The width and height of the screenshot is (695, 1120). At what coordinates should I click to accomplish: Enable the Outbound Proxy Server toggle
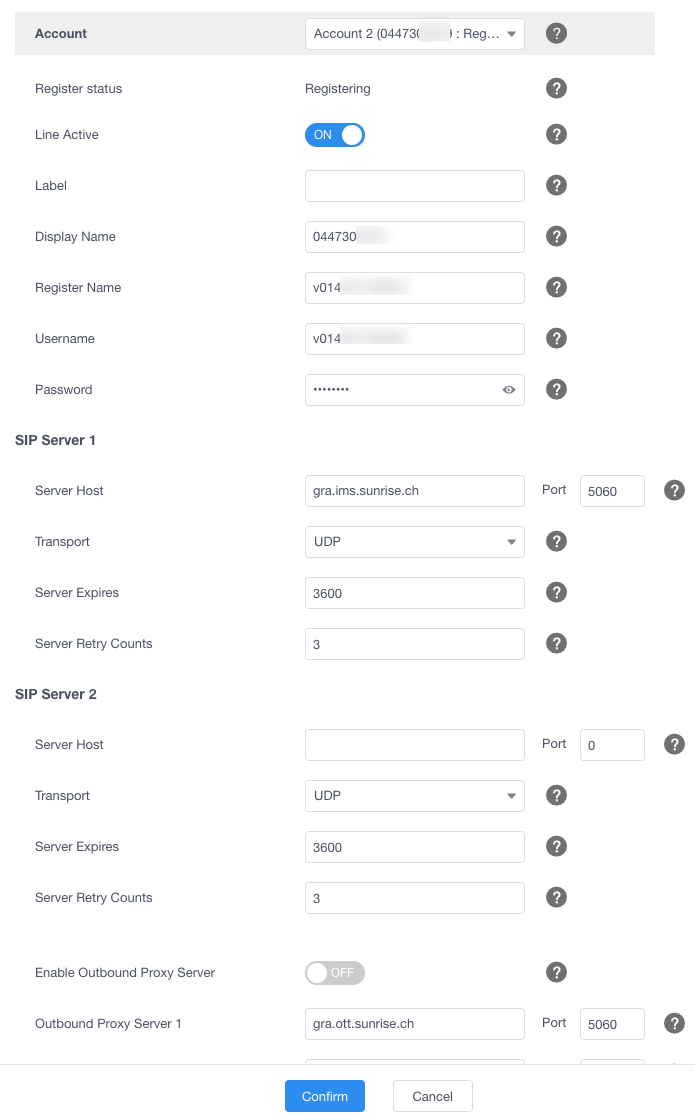coord(335,972)
